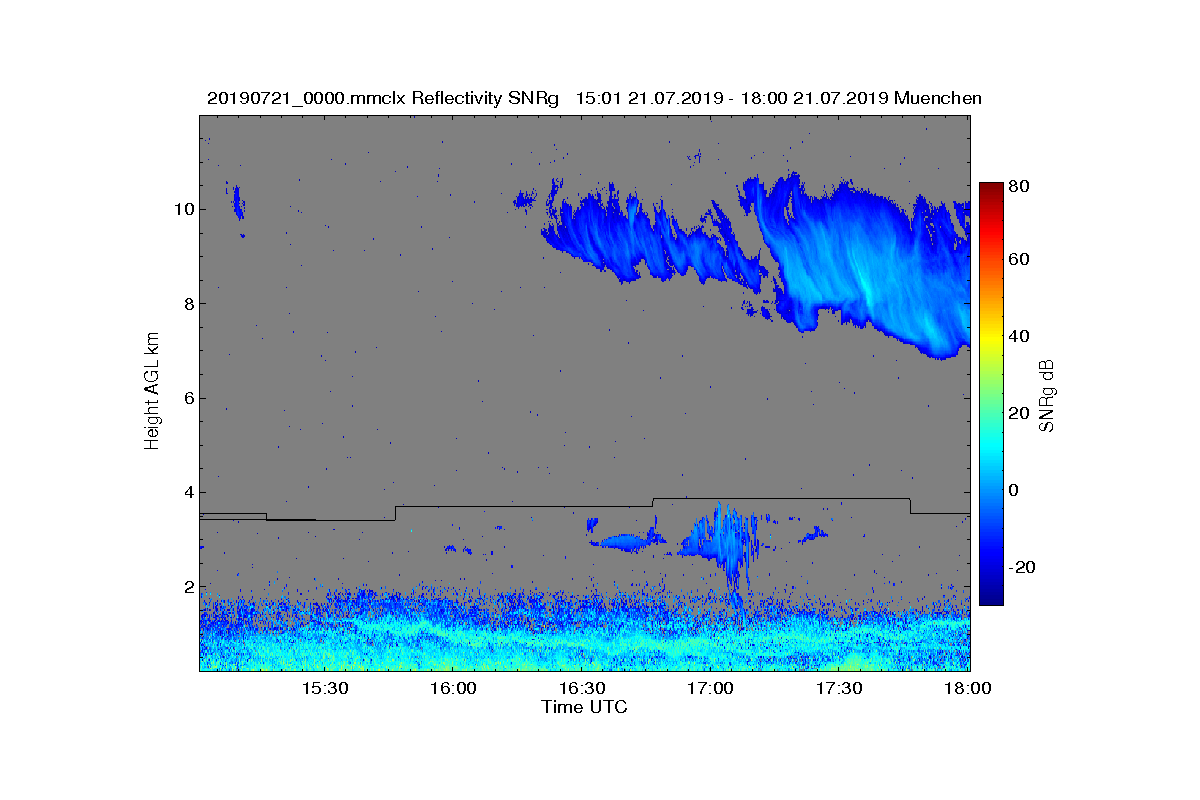Click the 17:30 time tick label
Viewport: 1200px width, 800px height.
[839, 689]
